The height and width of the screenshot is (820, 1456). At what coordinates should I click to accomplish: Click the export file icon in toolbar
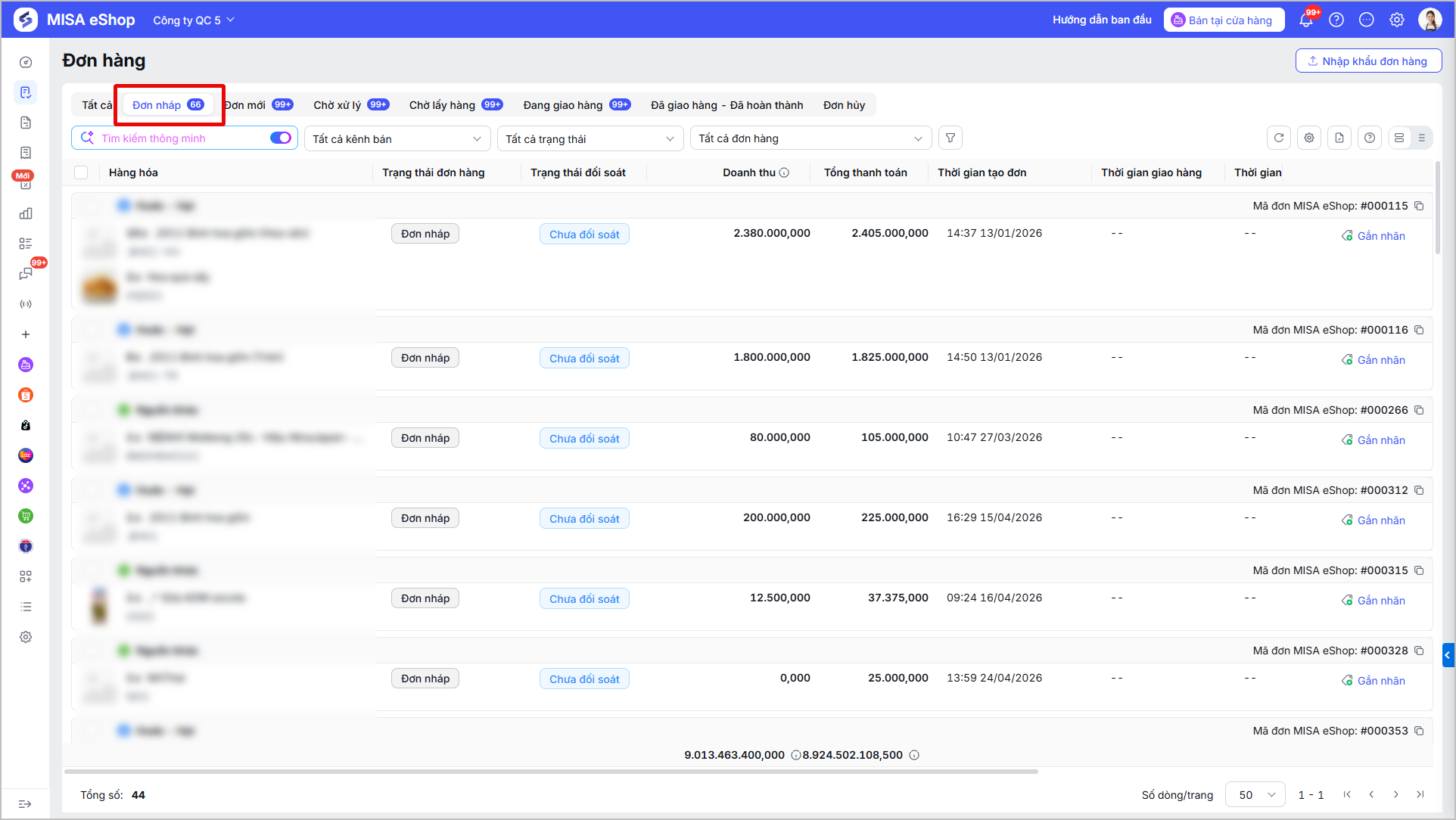(1339, 138)
